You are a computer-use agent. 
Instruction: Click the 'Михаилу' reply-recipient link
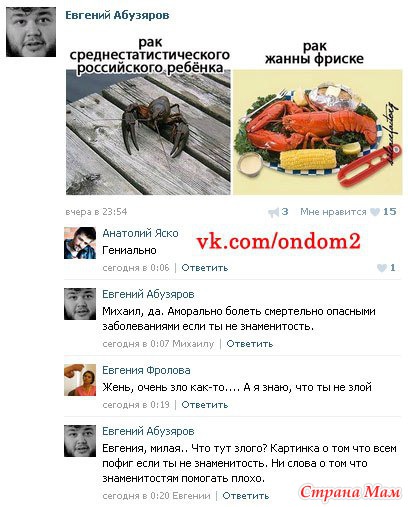coord(193,344)
